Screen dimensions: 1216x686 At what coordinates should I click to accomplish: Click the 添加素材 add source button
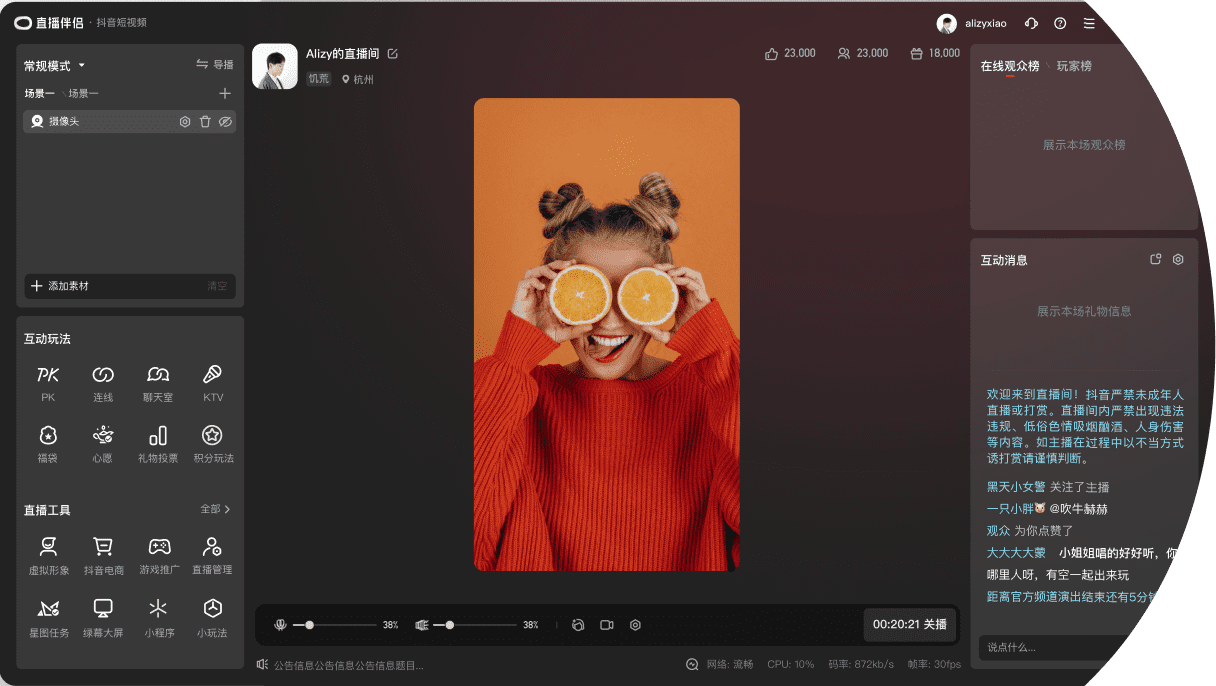pos(60,286)
